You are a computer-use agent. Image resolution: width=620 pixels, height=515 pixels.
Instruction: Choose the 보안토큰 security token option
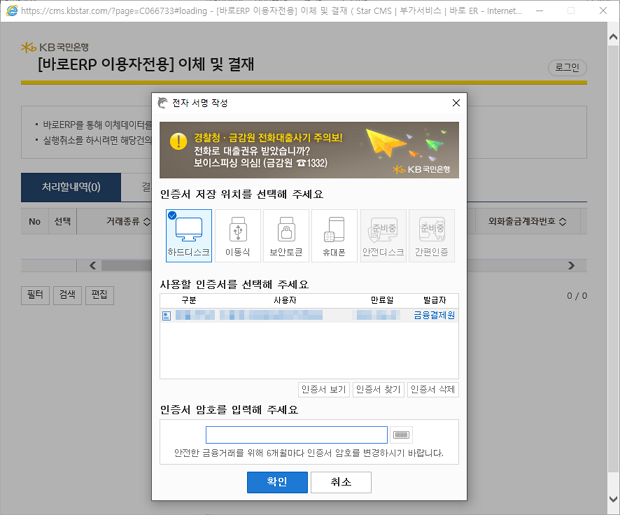[x=286, y=236]
